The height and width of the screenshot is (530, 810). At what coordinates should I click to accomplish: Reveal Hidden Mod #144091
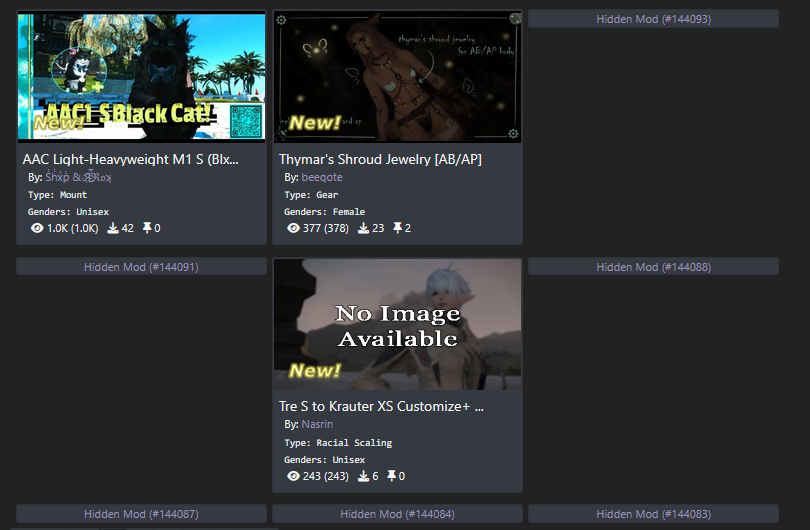pyautogui.click(x=141, y=267)
